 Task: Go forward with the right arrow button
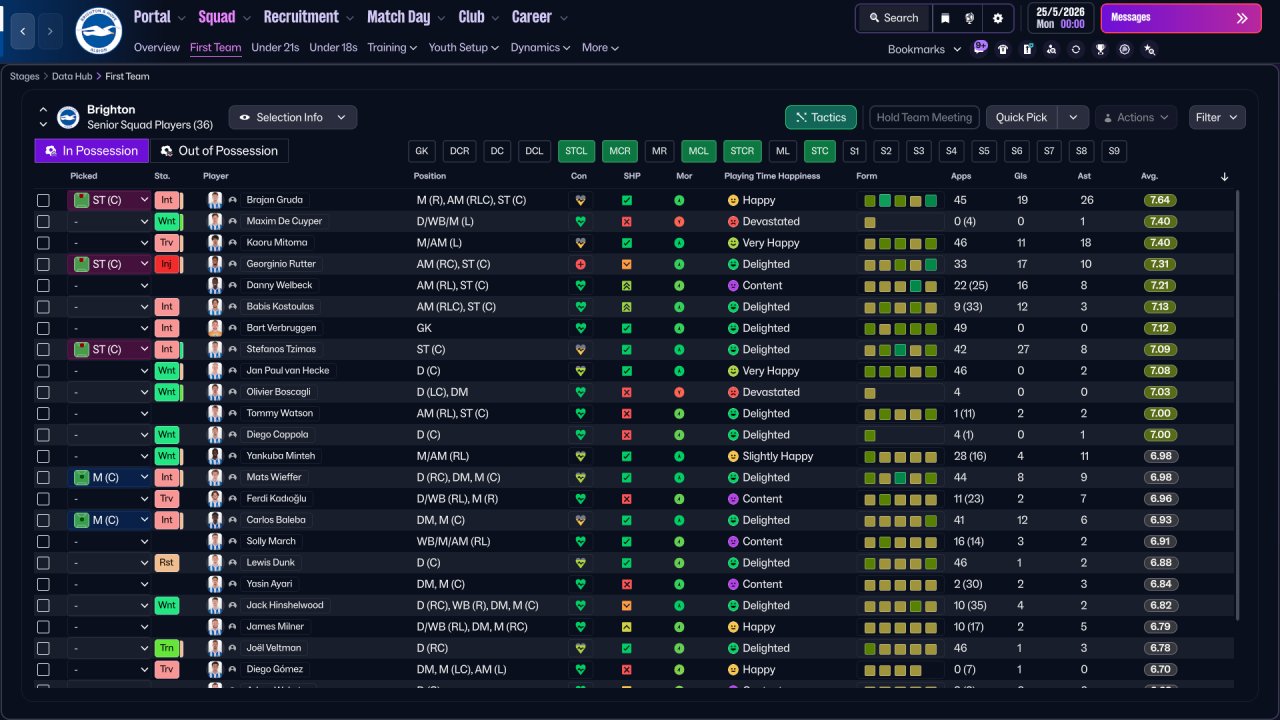click(50, 31)
